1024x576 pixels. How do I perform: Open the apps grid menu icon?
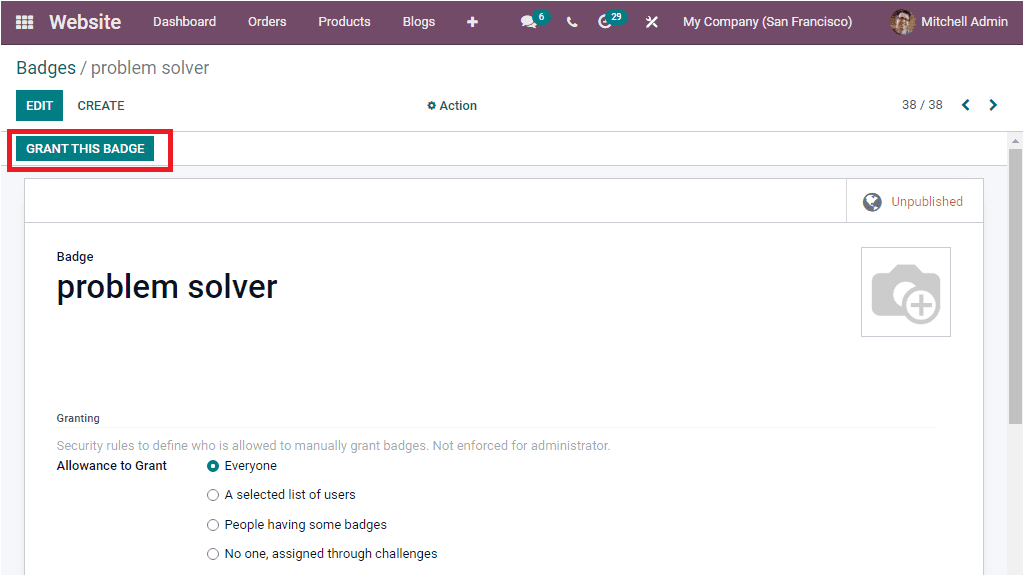24,21
